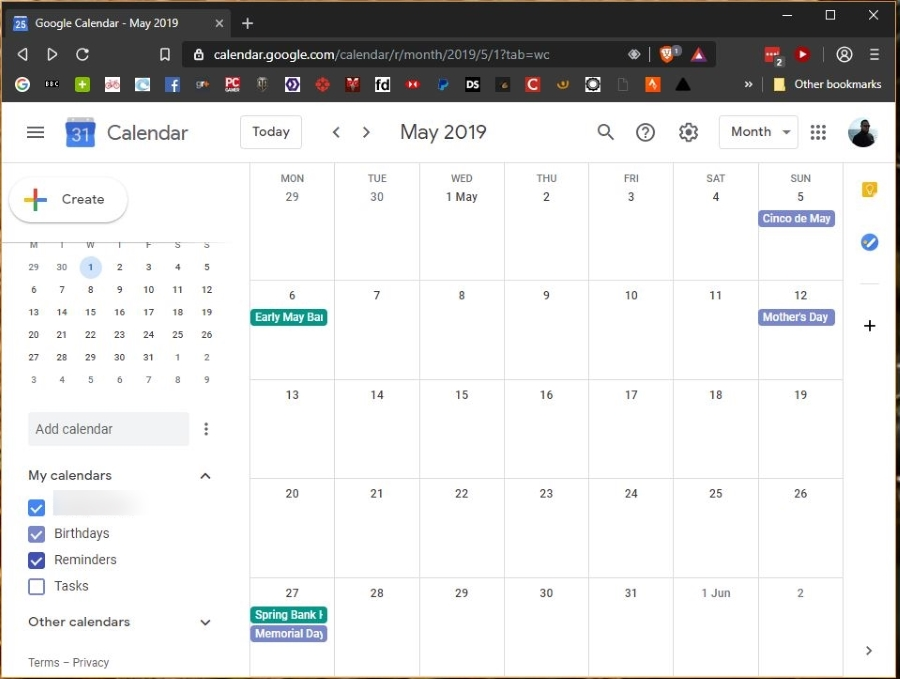Go back in browser history
The width and height of the screenshot is (900, 679).
(x=22, y=55)
